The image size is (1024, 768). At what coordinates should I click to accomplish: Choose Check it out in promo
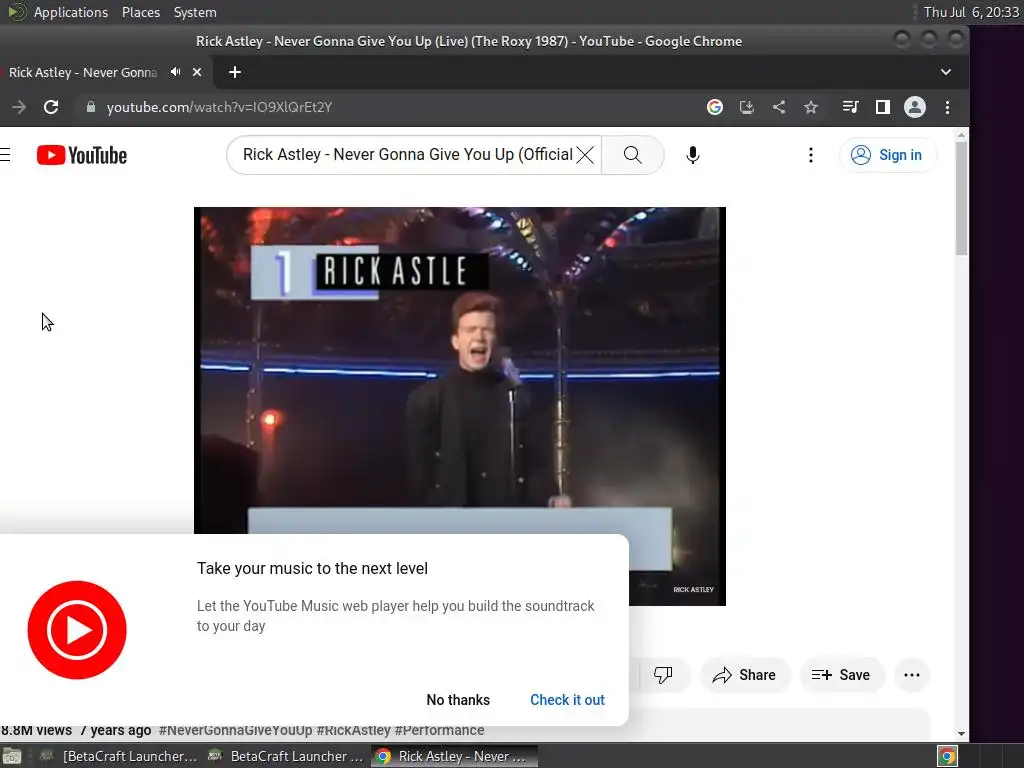567,699
